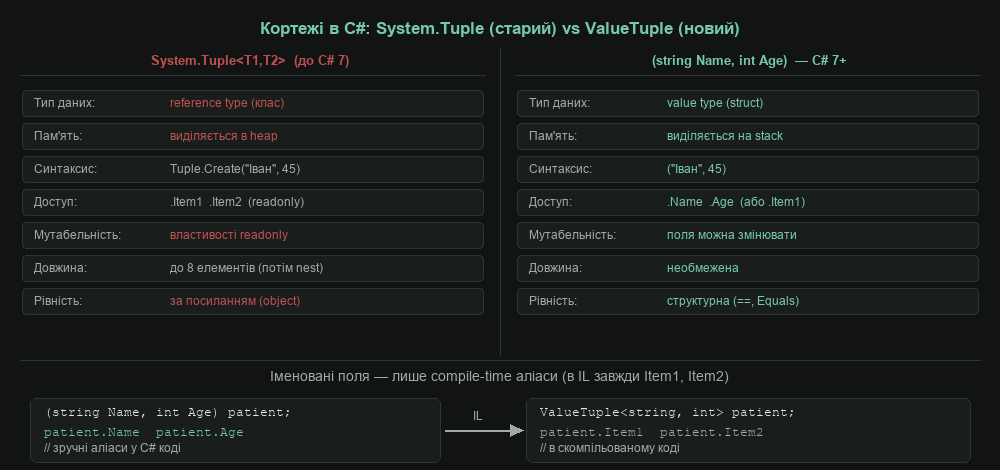Click the 'IL' label above the arrow
Image resolution: width=1000 pixels, height=470 pixels.
[x=478, y=416]
